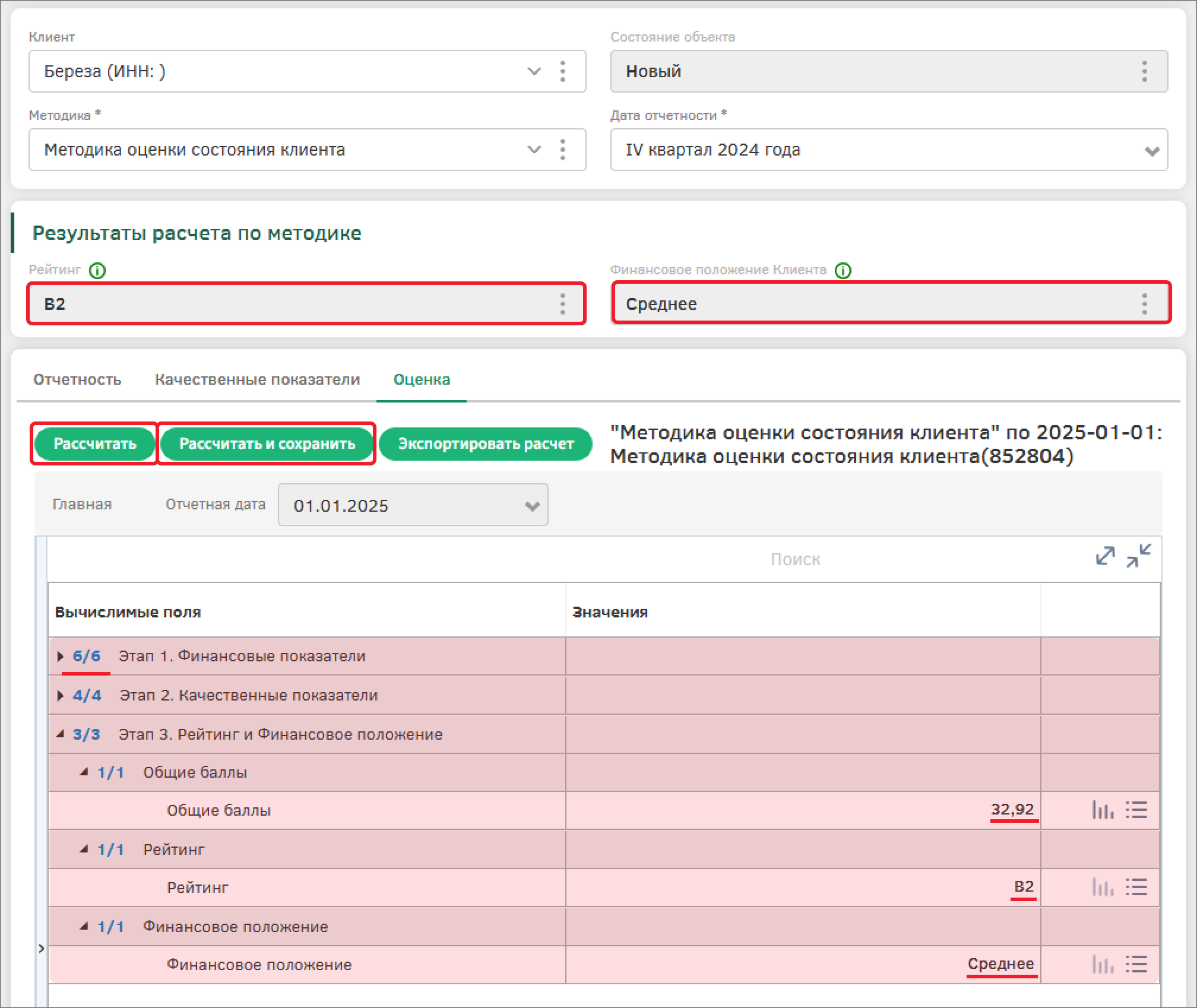Screen dimensions: 1197x1008
Task: Collapse Этап 3. Рейтинг и Финансовое положение row
Action: pos(60,734)
